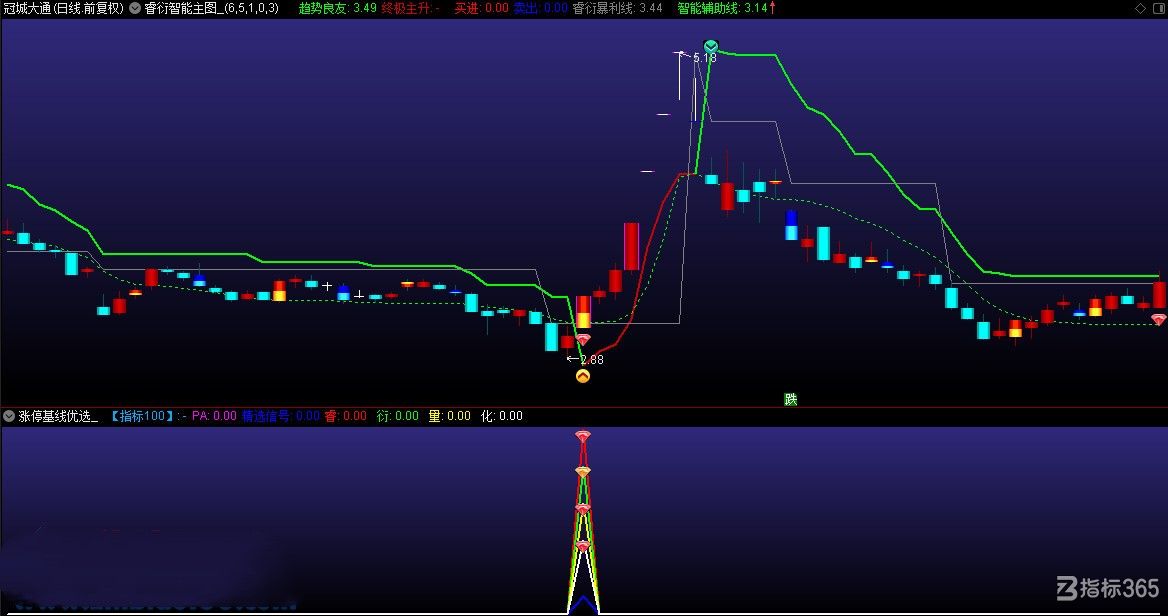Viewport: 1168px width, 616px height.
Task: Click the teal check-circle marker near 5.18 peak
Action: click(x=711, y=46)
